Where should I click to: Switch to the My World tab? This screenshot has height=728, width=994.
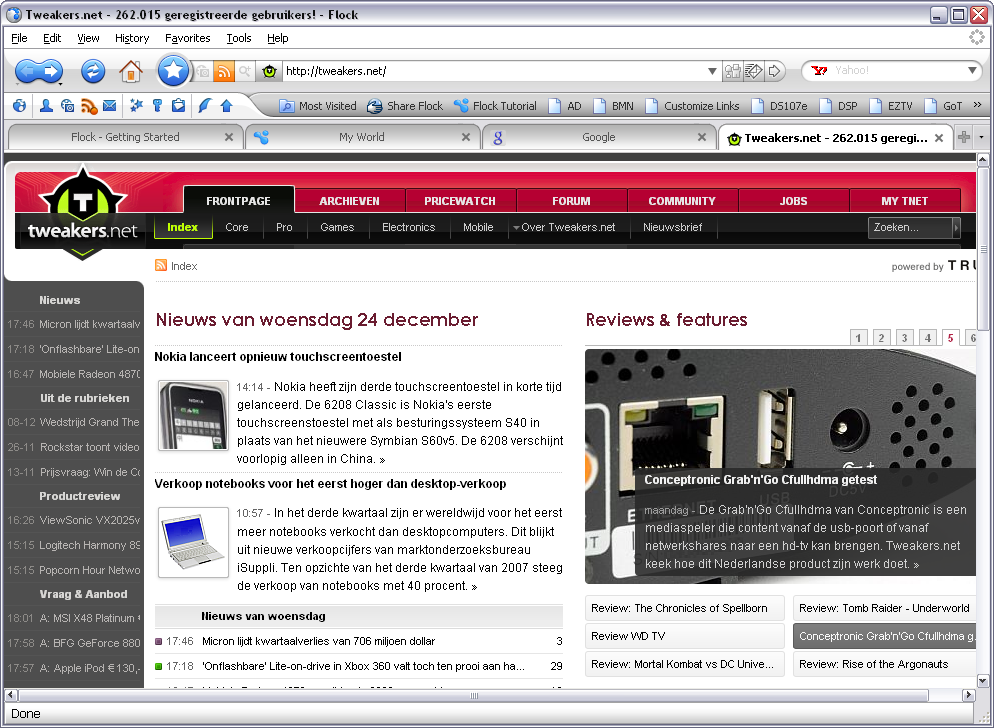point(361,137)
